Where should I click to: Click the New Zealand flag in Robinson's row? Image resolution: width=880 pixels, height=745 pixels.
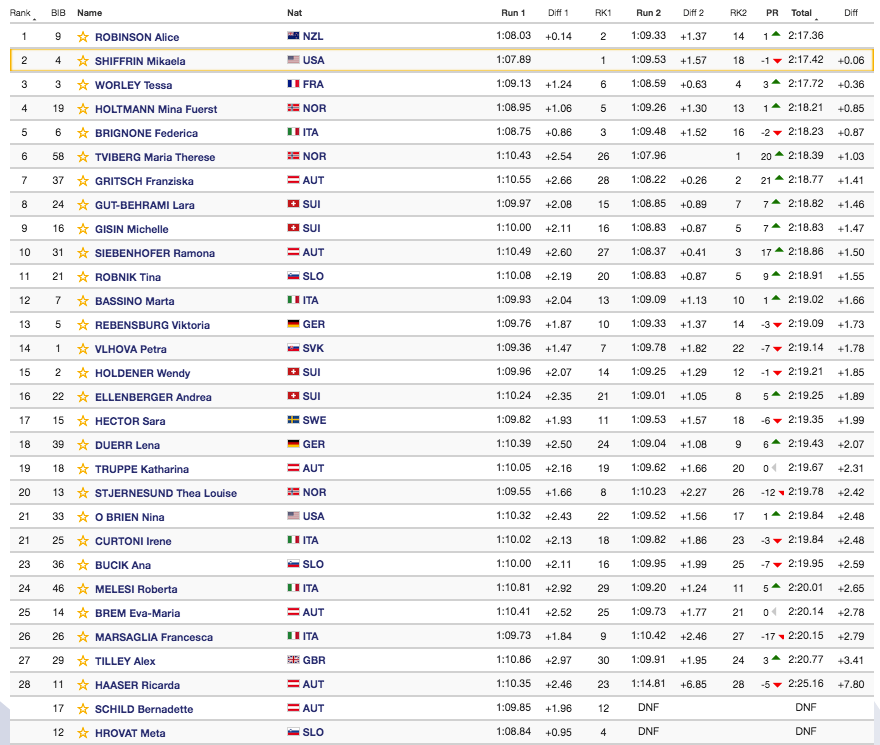click(x=293, y=36)
